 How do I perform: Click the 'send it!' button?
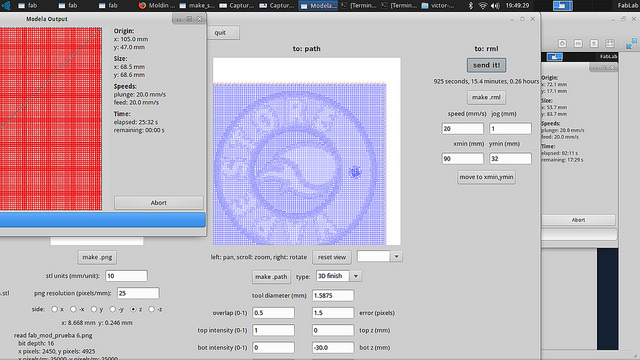486,65
